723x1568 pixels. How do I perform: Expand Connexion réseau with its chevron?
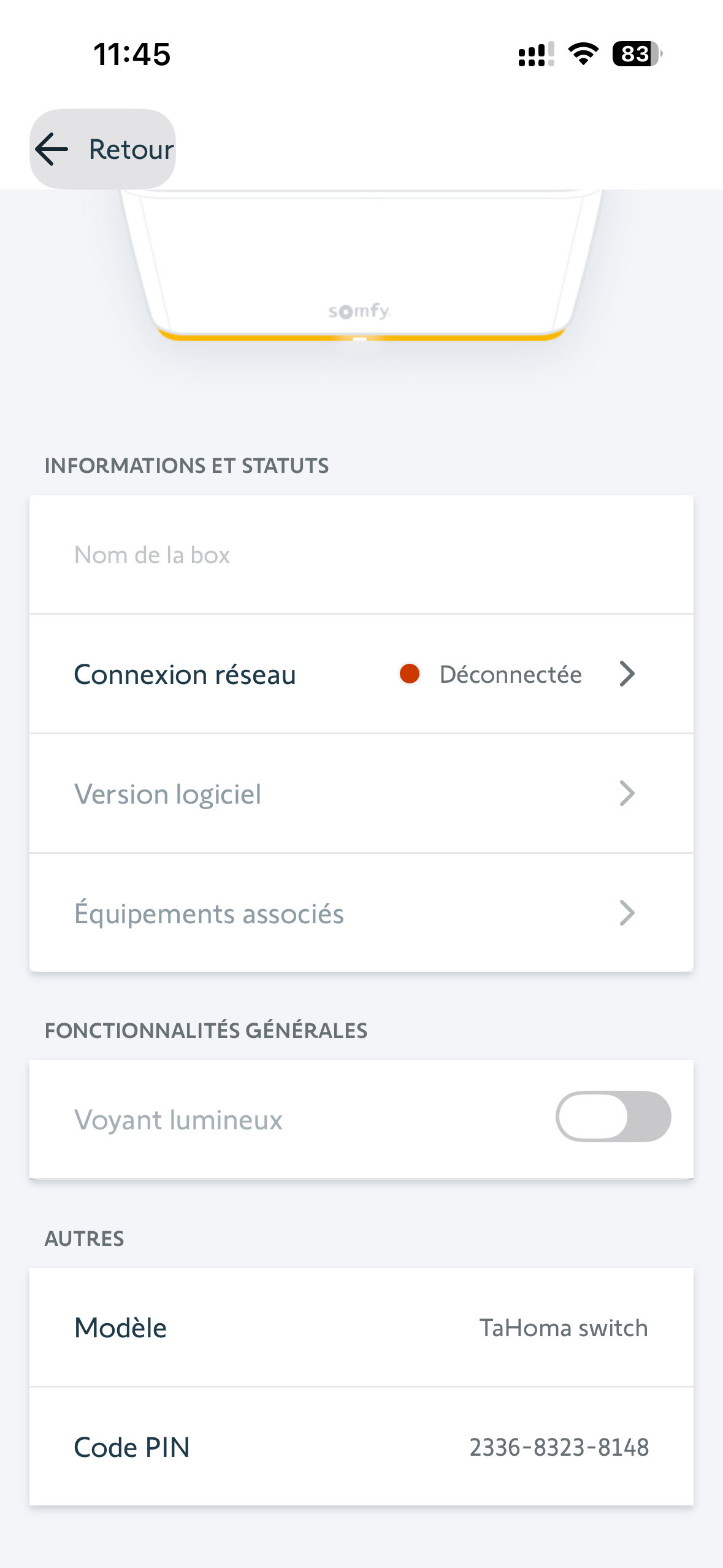[627, 674]
